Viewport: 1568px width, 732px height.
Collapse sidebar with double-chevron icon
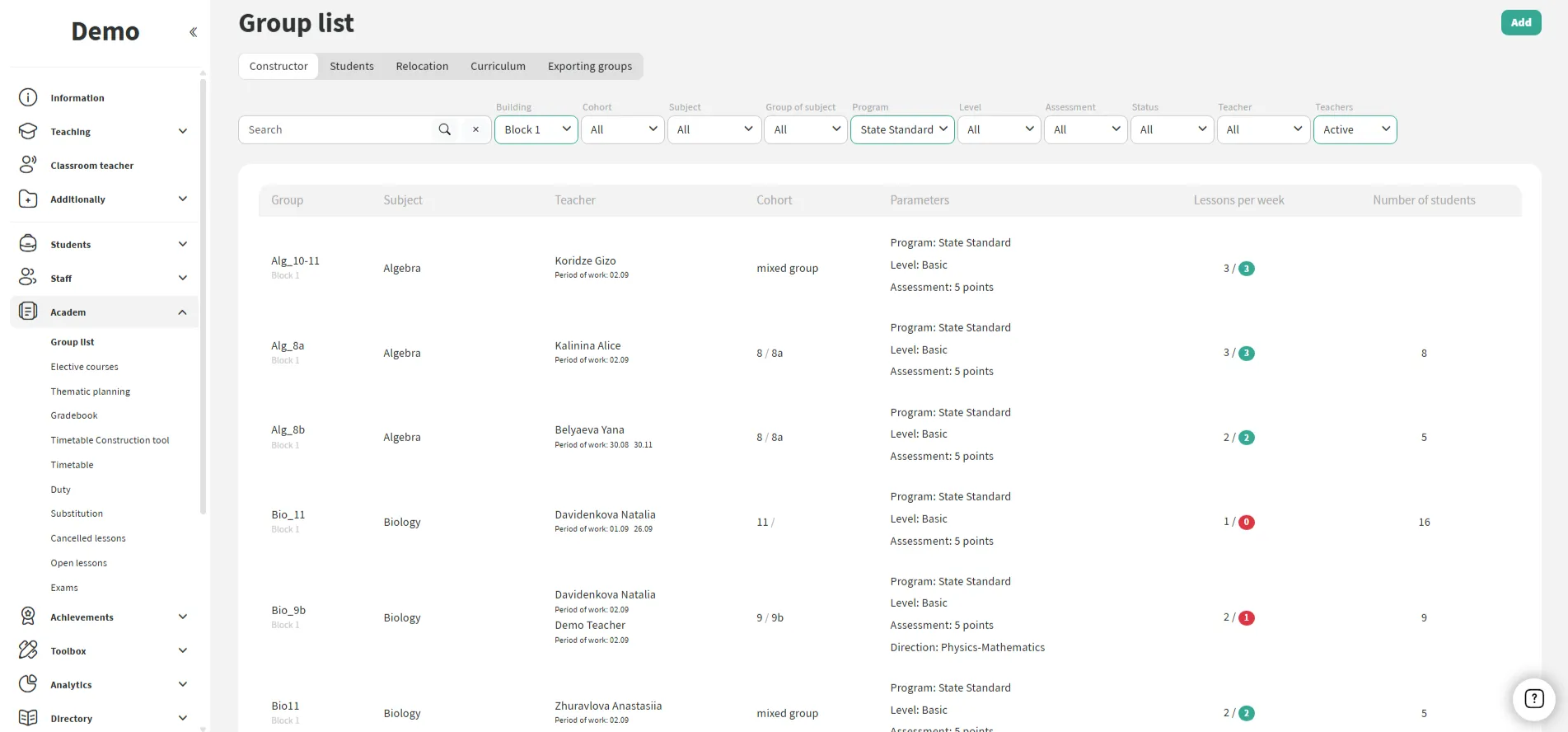click(193, 32)
